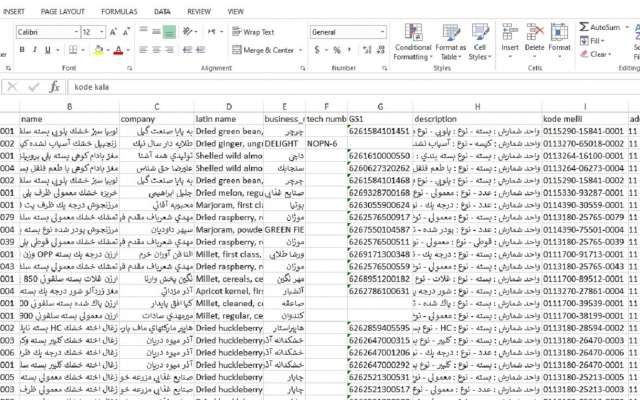Image resolution: width=640 pixels, height=400 pixels.
Task: Open the Format cells menu
Action: coord(560,41)
